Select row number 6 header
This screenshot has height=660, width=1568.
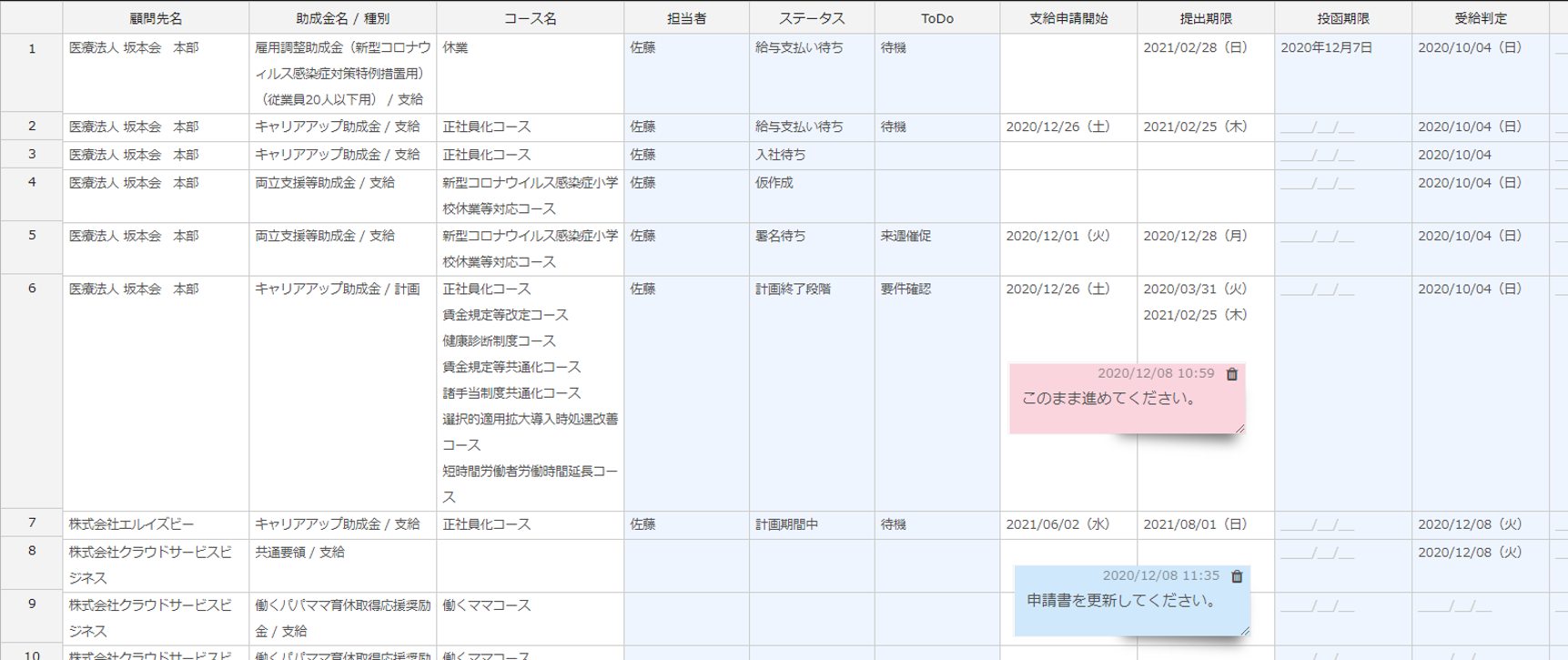(x=32, y=289)
